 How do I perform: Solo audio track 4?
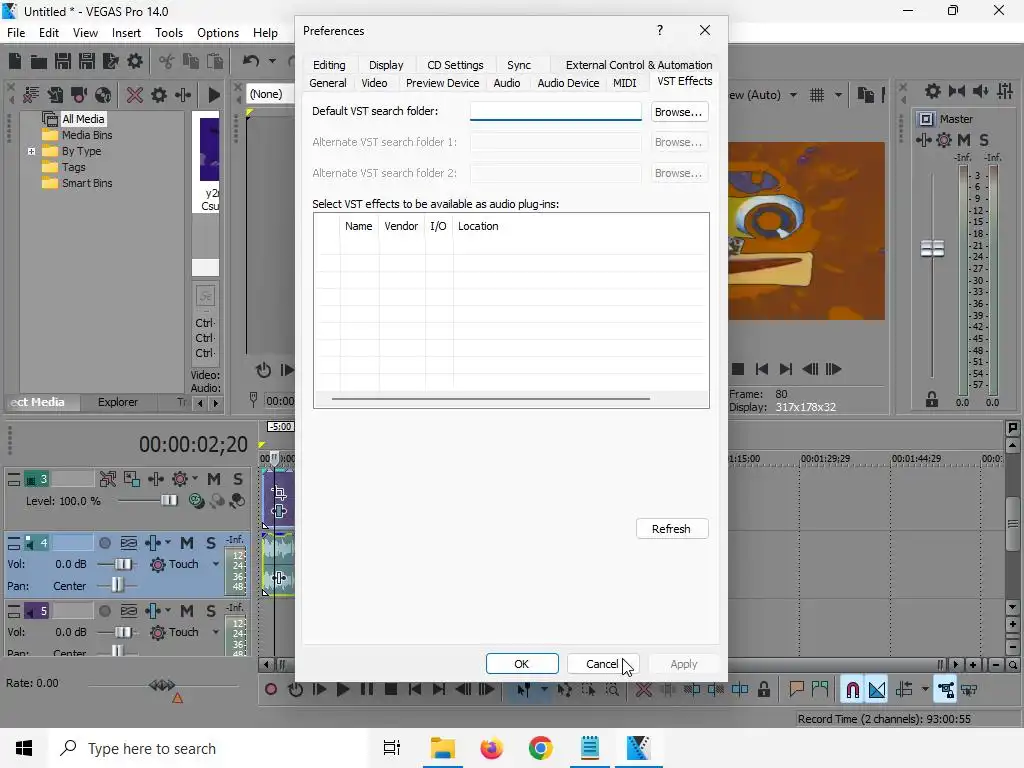coord(210,543)
